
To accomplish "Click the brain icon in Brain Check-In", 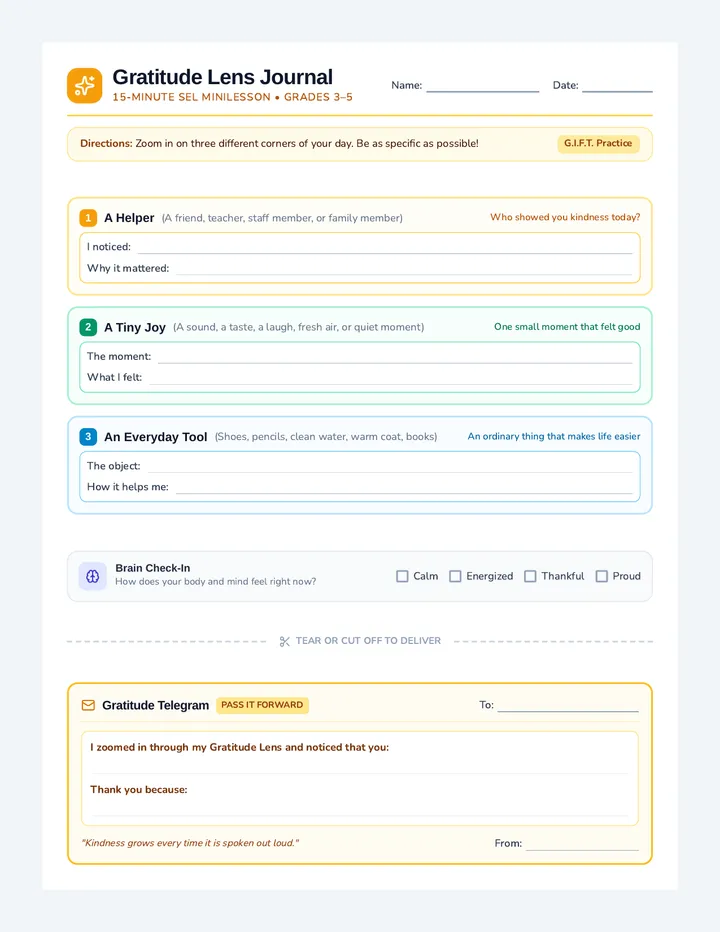I will point(93,576).
